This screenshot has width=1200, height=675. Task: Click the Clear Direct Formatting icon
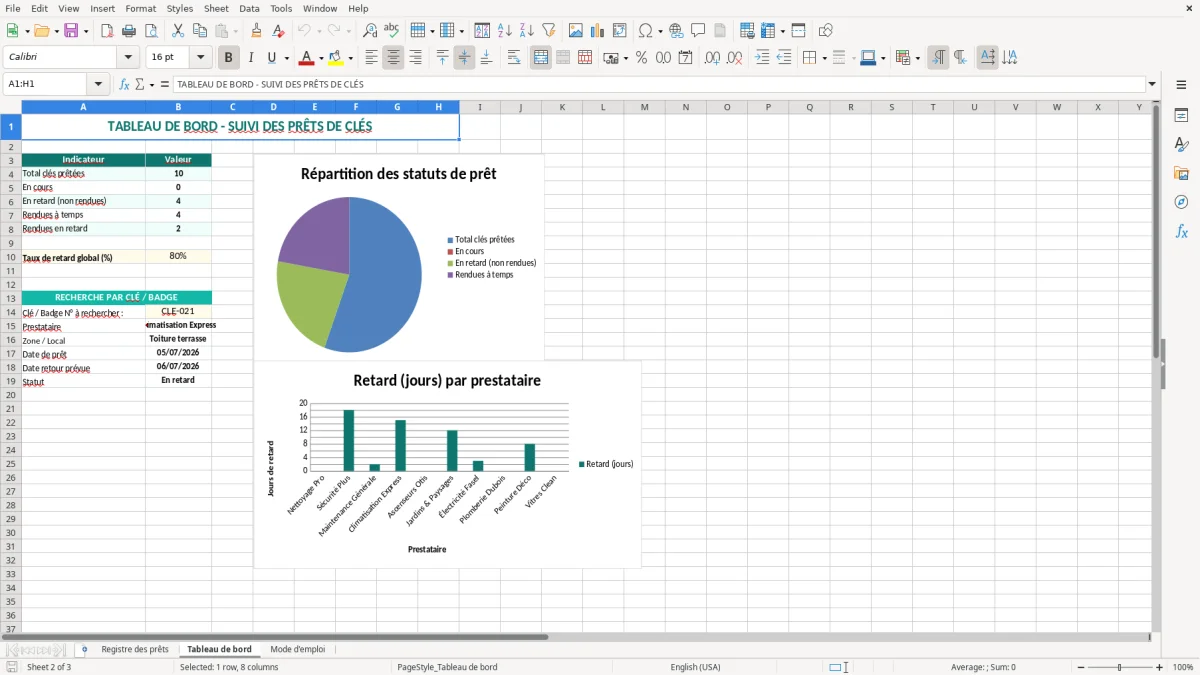click(x=279, y=31)
